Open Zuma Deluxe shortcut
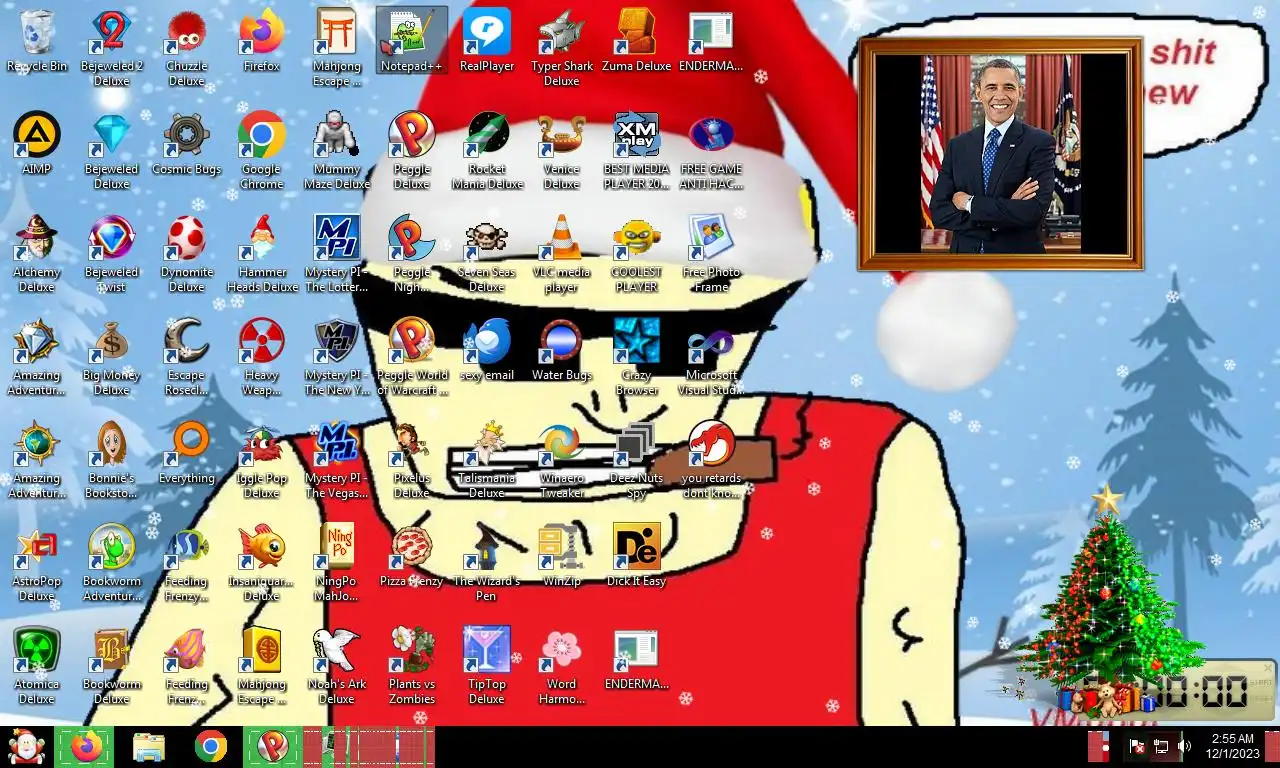The image size is (1280, 768). pyautogui.click(x=637, y=42)
